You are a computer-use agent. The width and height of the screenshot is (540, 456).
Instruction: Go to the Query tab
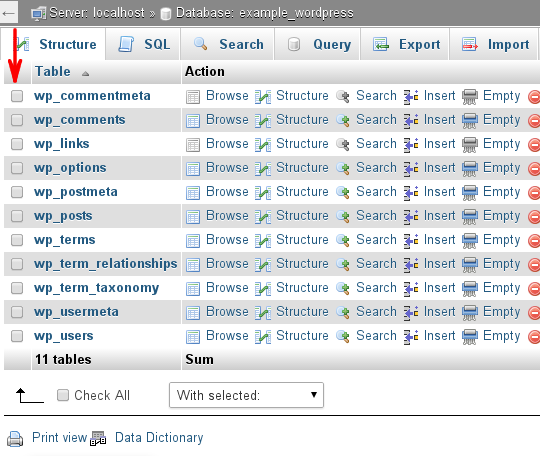pos(318,44)
